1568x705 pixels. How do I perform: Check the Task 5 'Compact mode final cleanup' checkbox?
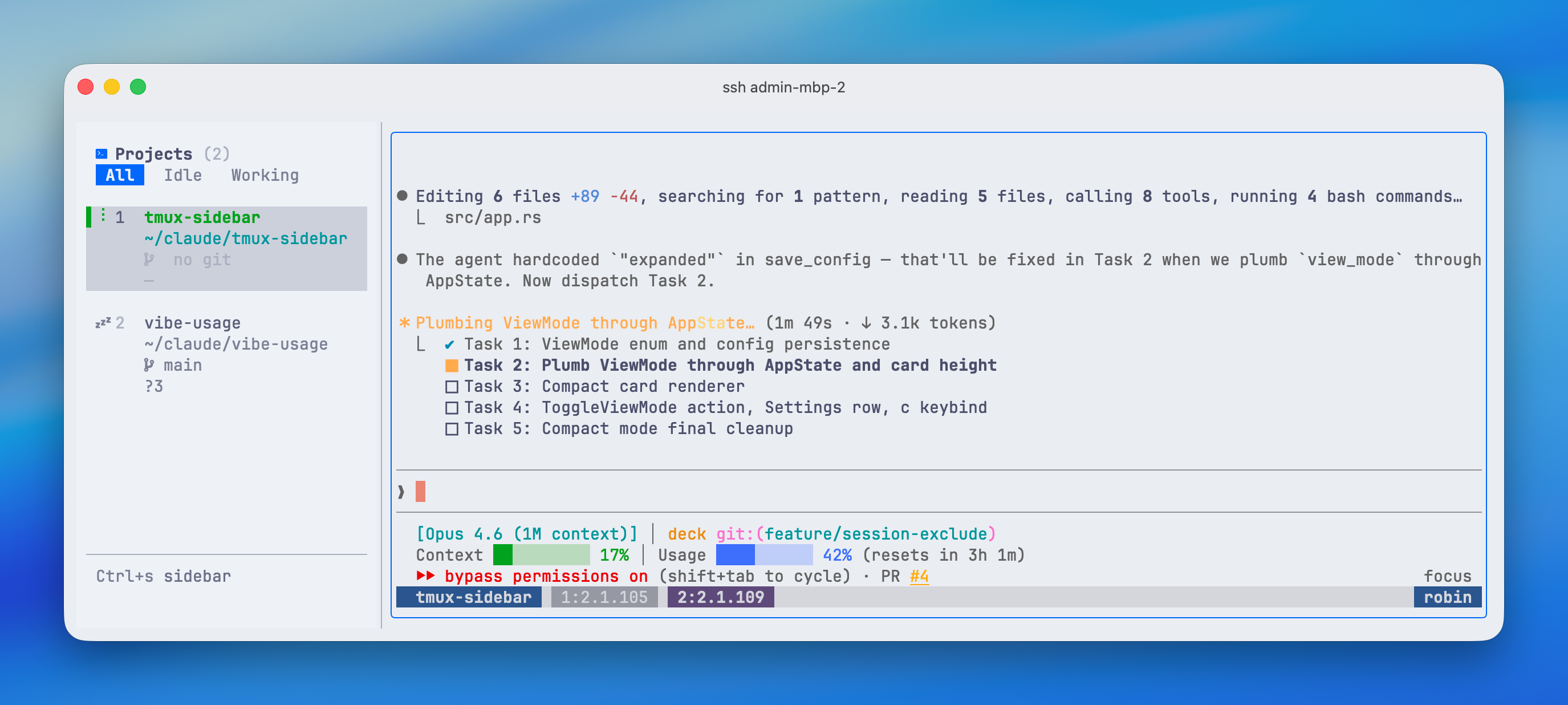[x=451, y=428]
